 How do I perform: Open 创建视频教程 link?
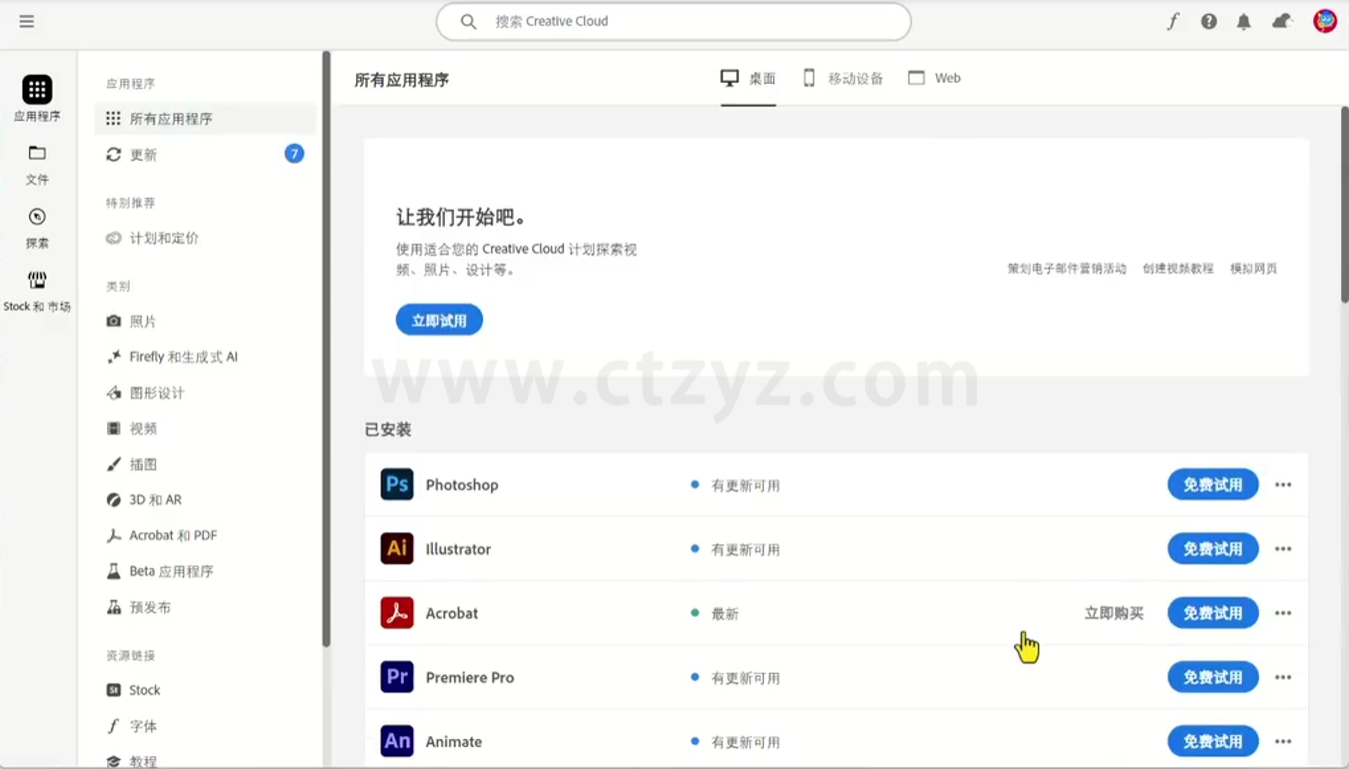coord(1178,268)
